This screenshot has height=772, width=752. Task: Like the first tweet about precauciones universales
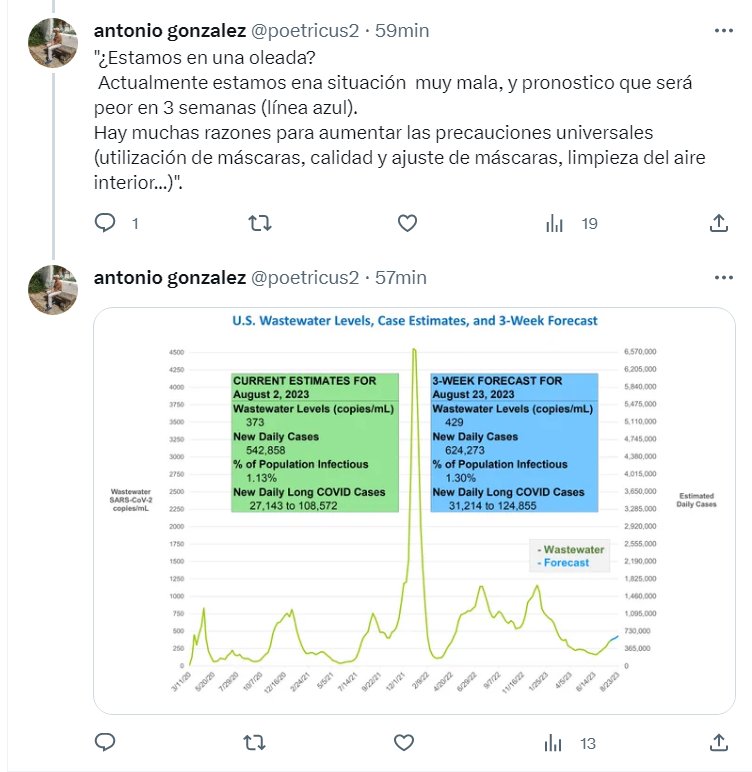click(407, 223)
